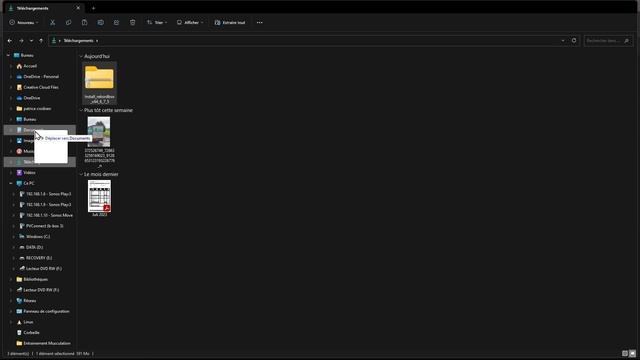
Task: Click the Paste clipboard icon in toolbar
Action: [84, 22]
